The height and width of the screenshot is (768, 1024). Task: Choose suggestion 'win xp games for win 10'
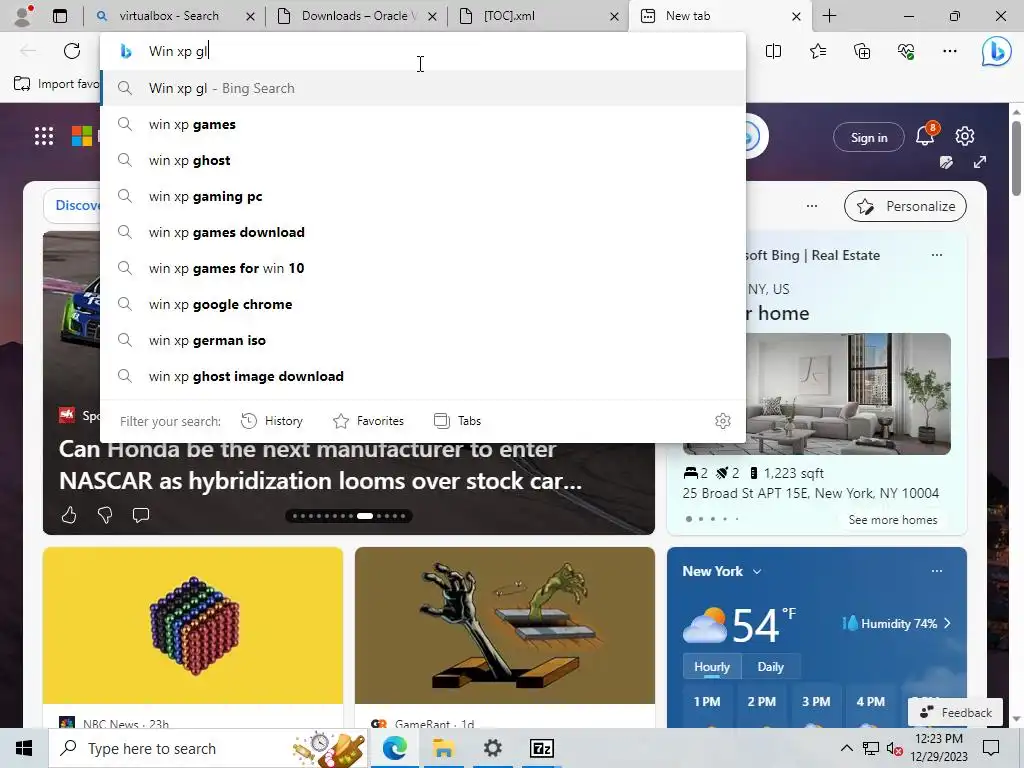(x=423, y=268)
